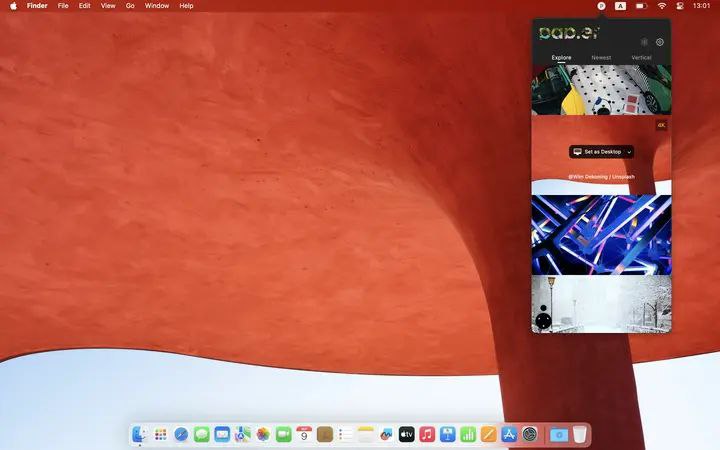
Task: Click the Pap.er icon in the menu bar
Action: pyautogui.click(x=601, y=6)
